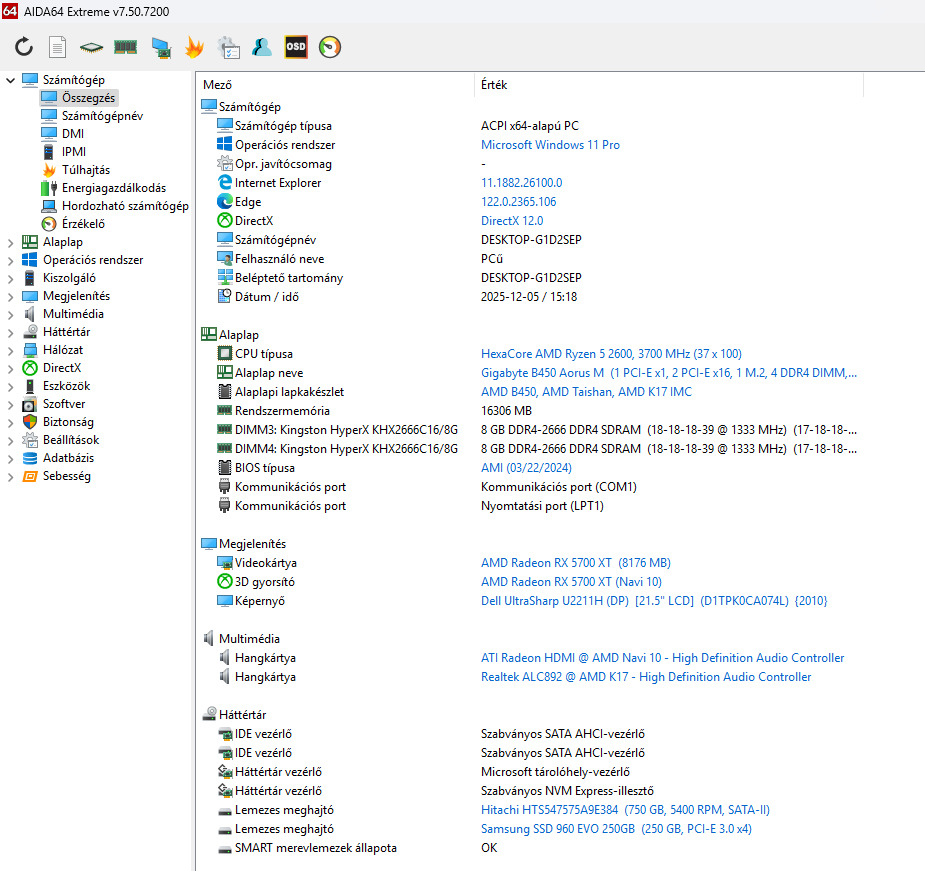The width and height of the screenshot is (925, 871).
Task: Open the Samsung SSD 960 EVO link
Action: [x=616, y=829]
